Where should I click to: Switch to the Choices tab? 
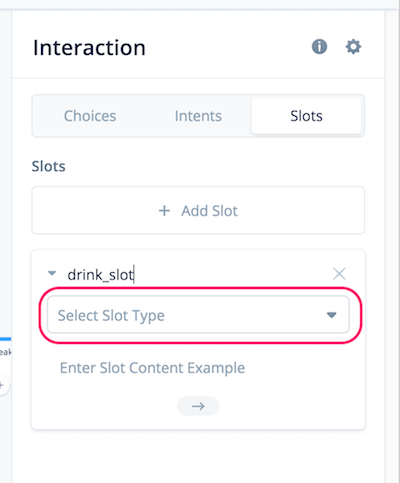click(90, 116)
